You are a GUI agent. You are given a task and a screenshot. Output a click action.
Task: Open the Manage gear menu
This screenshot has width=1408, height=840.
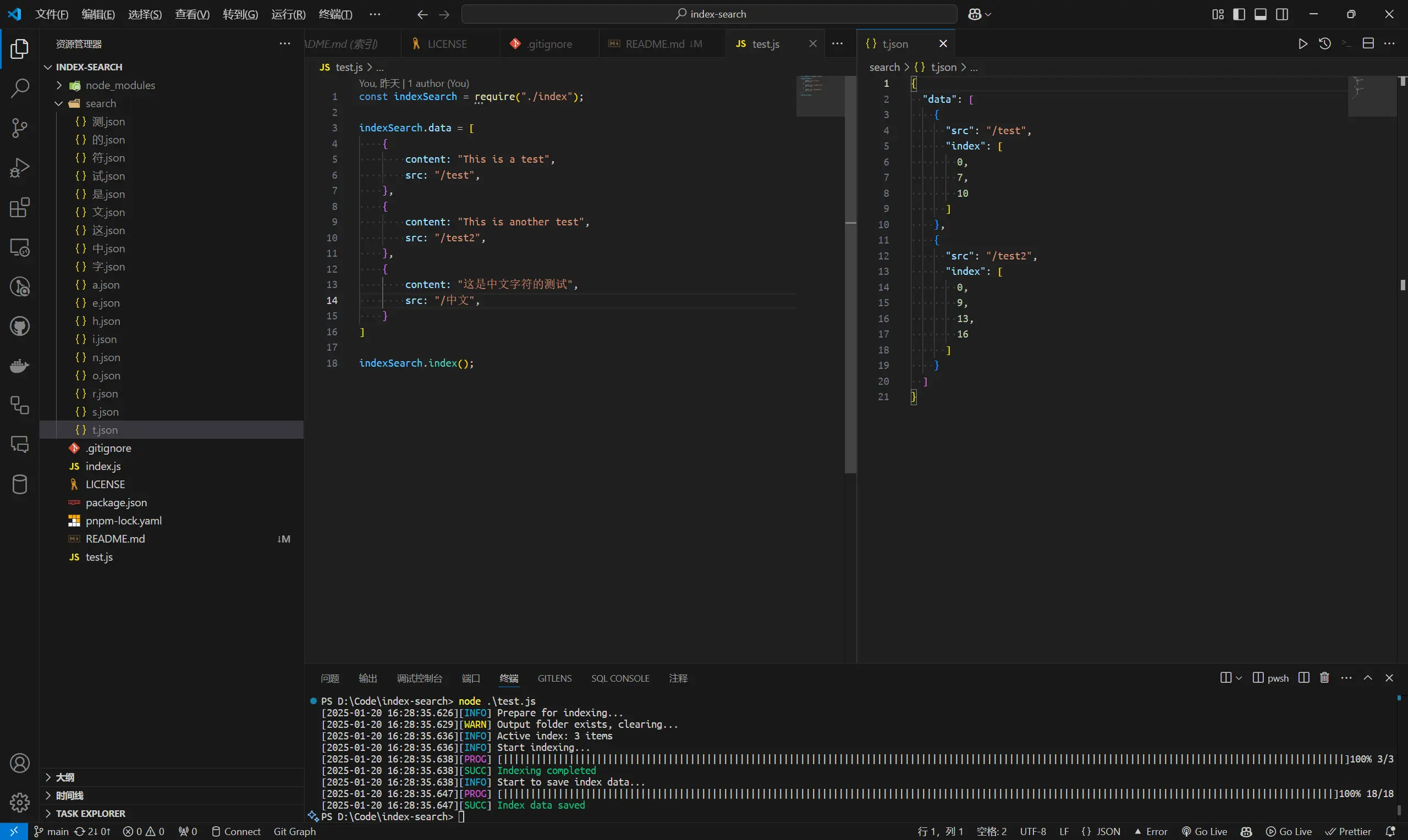pos(20,802)
